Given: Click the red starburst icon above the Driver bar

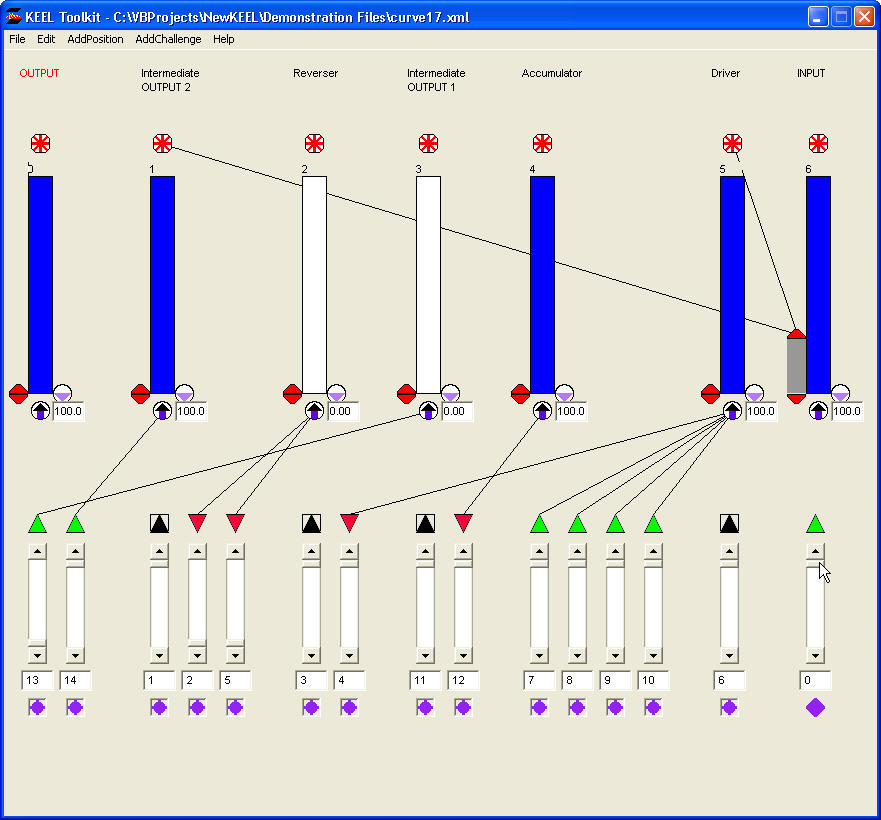Looking at the screenshot, I should pos(732,143).
